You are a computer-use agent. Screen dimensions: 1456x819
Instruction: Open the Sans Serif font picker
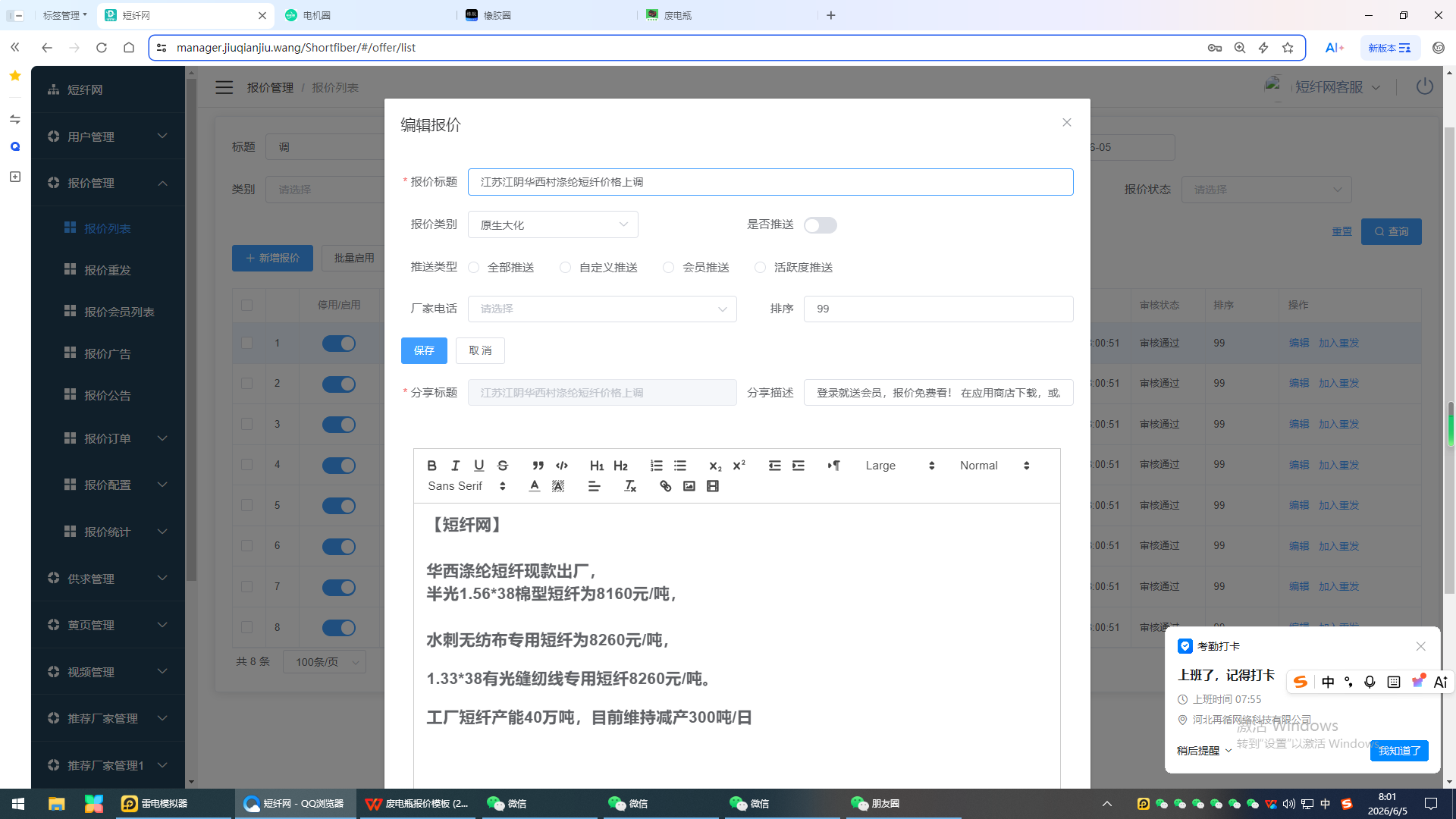466,486
